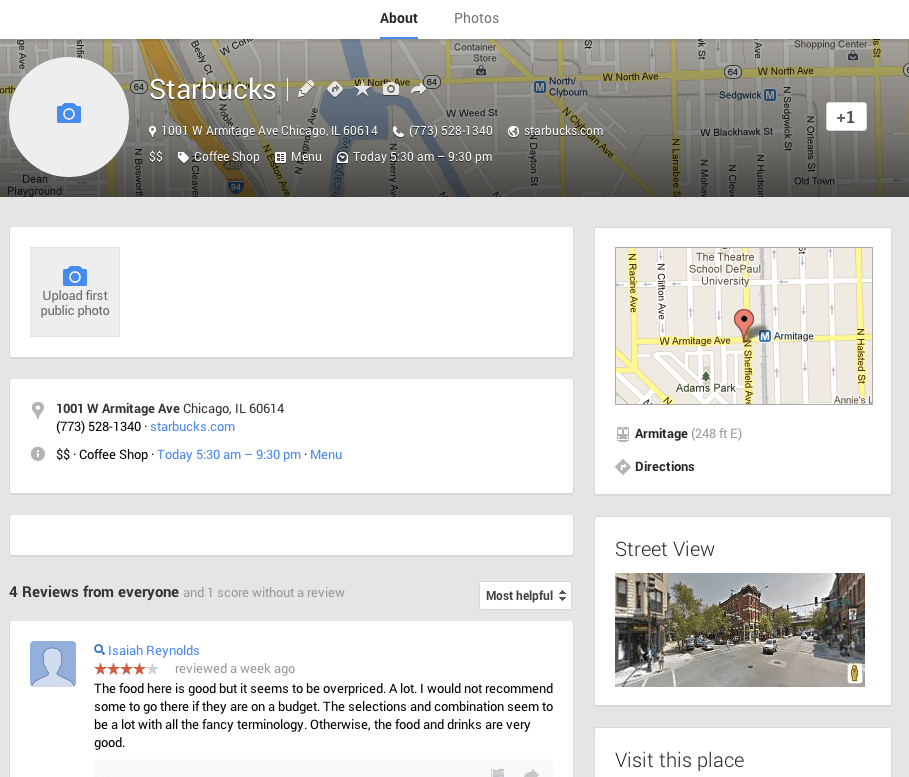909x777 pixels.
Task: Open the Menu link in header banner
Action: 306,157
